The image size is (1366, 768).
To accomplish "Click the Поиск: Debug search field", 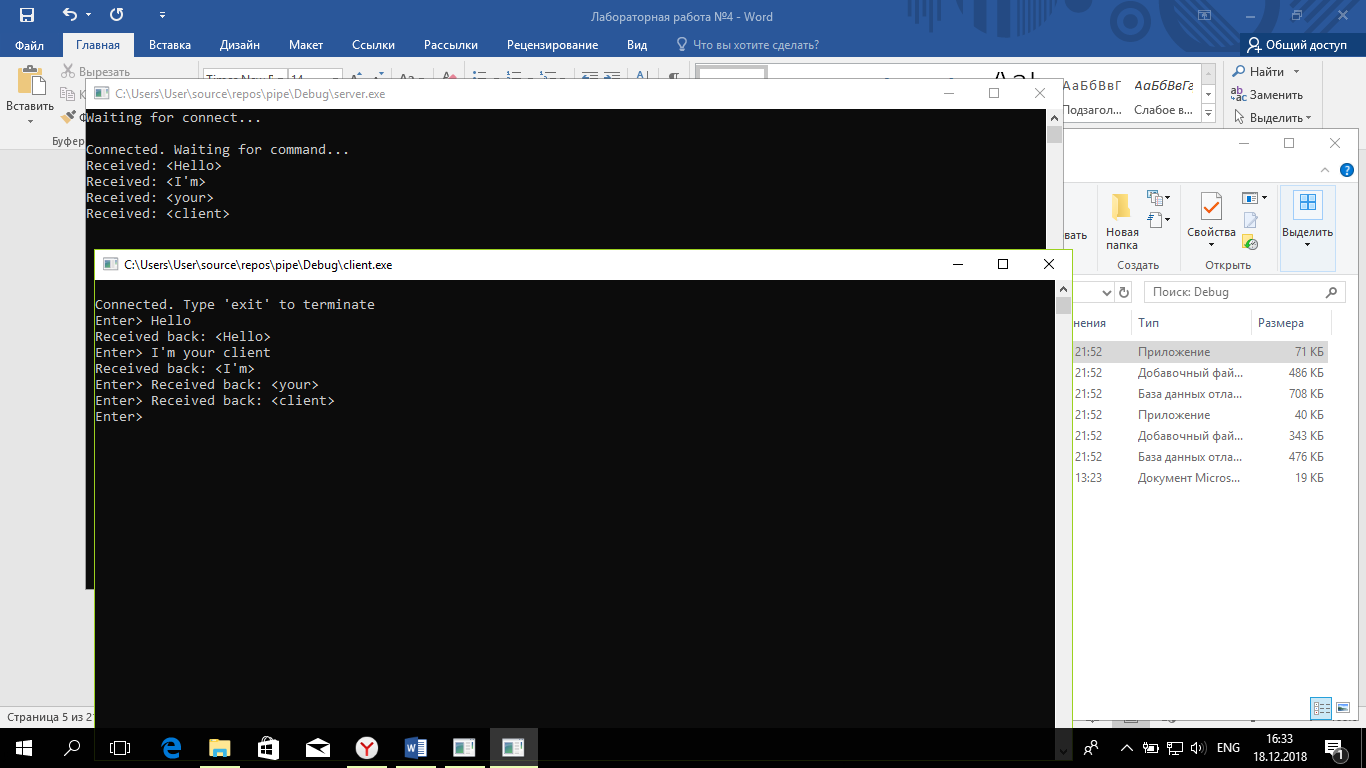I will (x=1235, y=292).
